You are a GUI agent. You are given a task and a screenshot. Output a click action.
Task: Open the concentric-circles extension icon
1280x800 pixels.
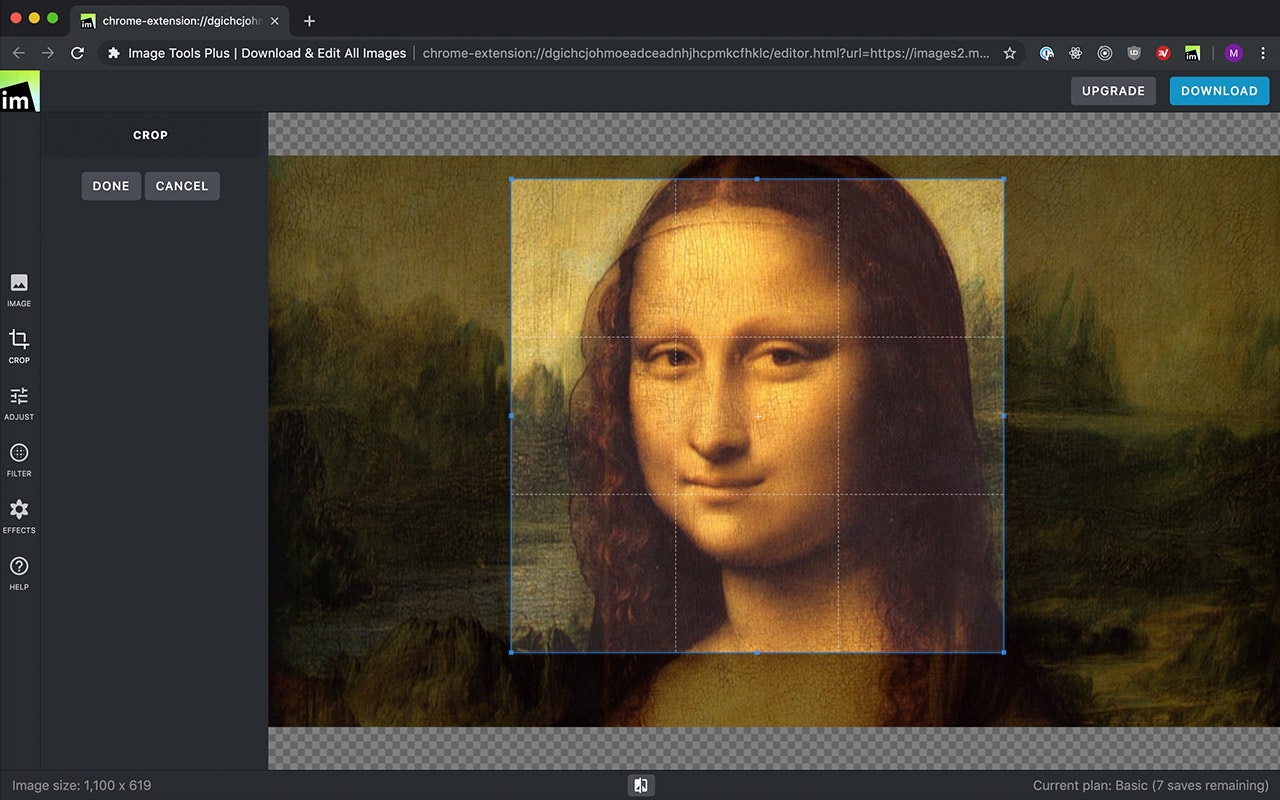click(1105, 53)
